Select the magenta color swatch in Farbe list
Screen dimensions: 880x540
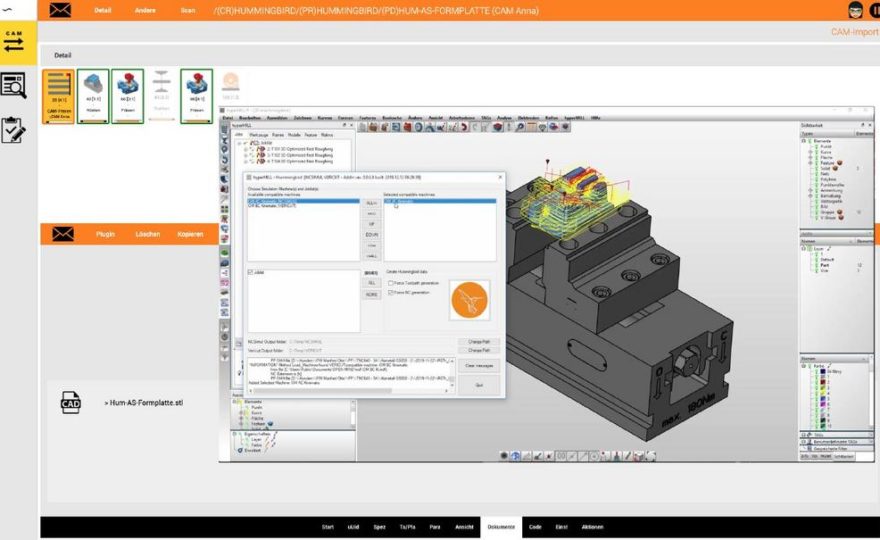(x=823, y=404)
